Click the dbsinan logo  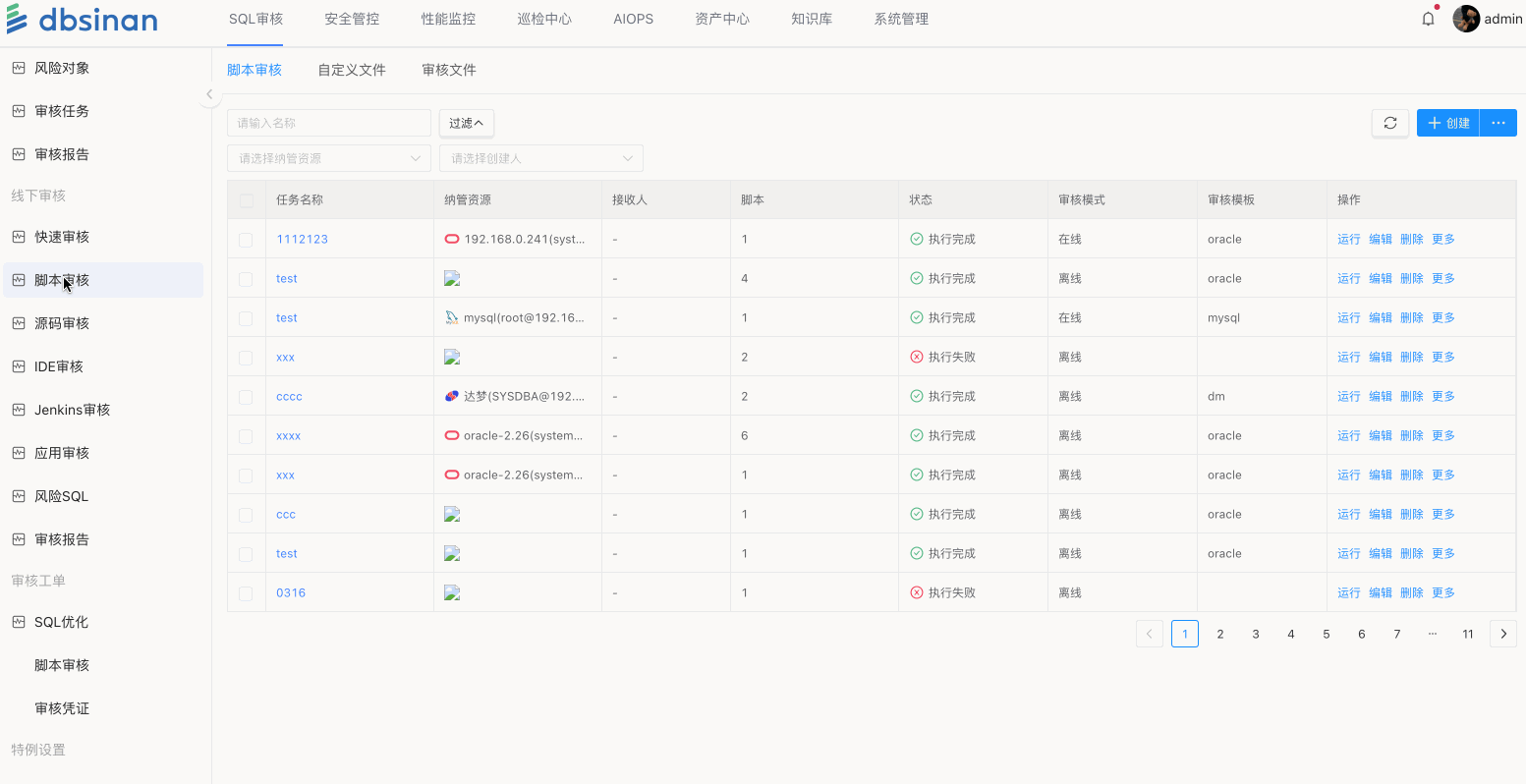(x=83, y=20)
